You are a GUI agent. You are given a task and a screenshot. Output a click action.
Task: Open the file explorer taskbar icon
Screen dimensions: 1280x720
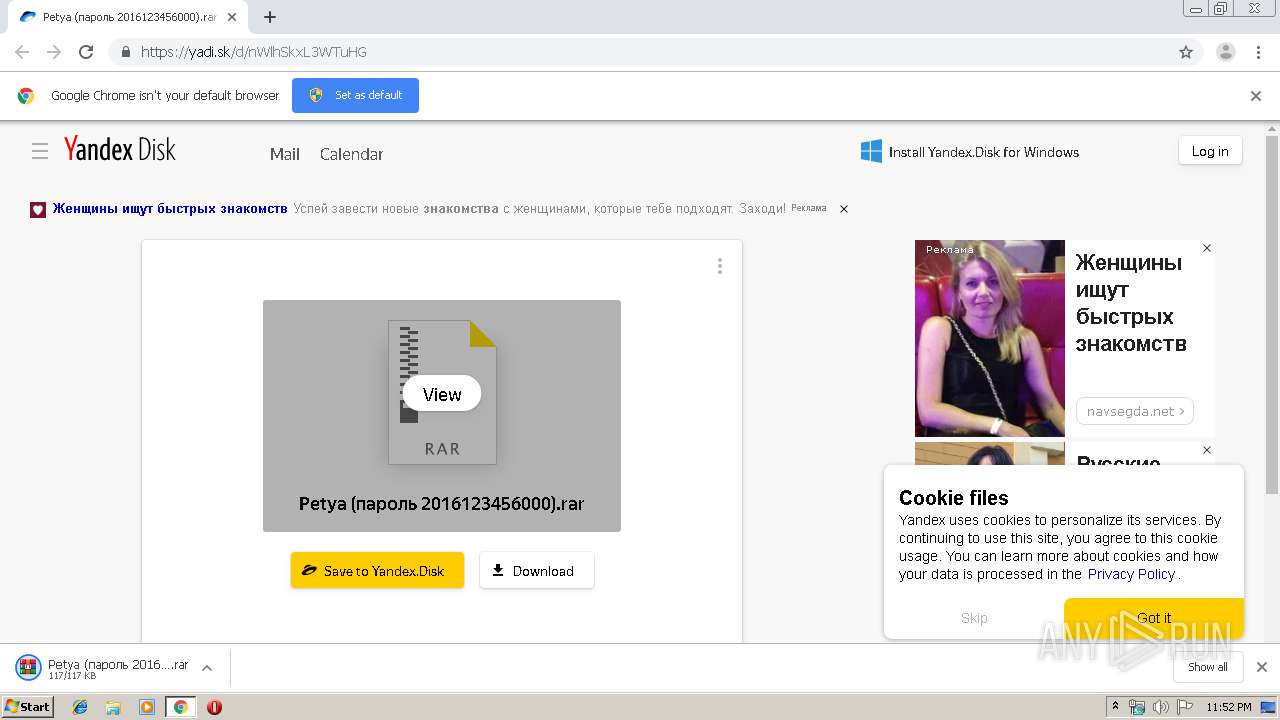click(113, 706)
